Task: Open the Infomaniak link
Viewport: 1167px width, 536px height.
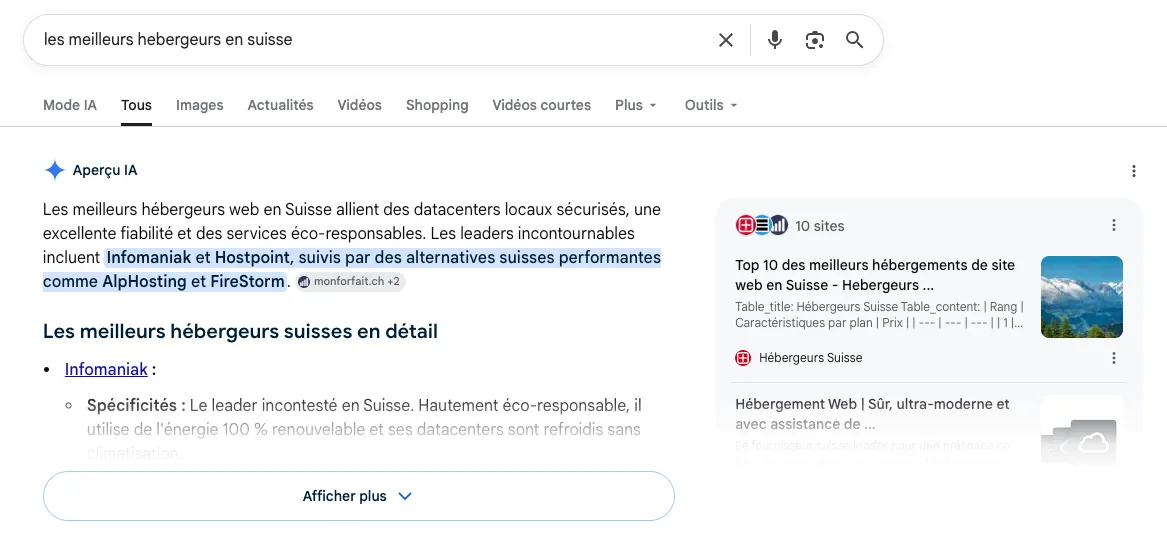Action: [106, 369]
